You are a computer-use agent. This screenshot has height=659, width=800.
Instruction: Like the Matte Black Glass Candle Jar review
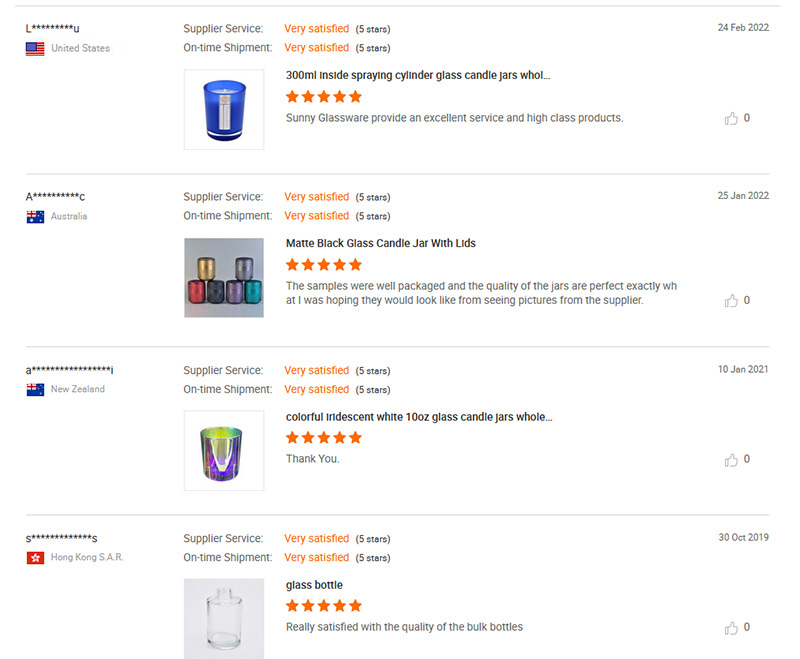(732, 300)
